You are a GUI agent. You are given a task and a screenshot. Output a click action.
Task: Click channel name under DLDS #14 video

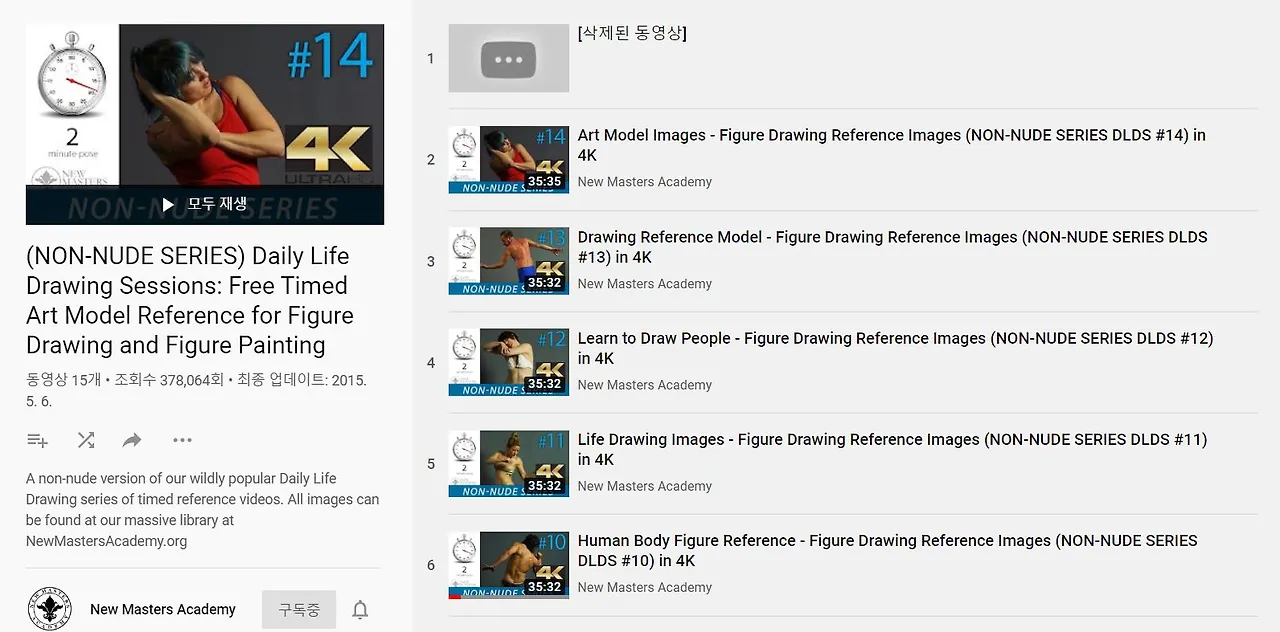[x=645, y=182]
